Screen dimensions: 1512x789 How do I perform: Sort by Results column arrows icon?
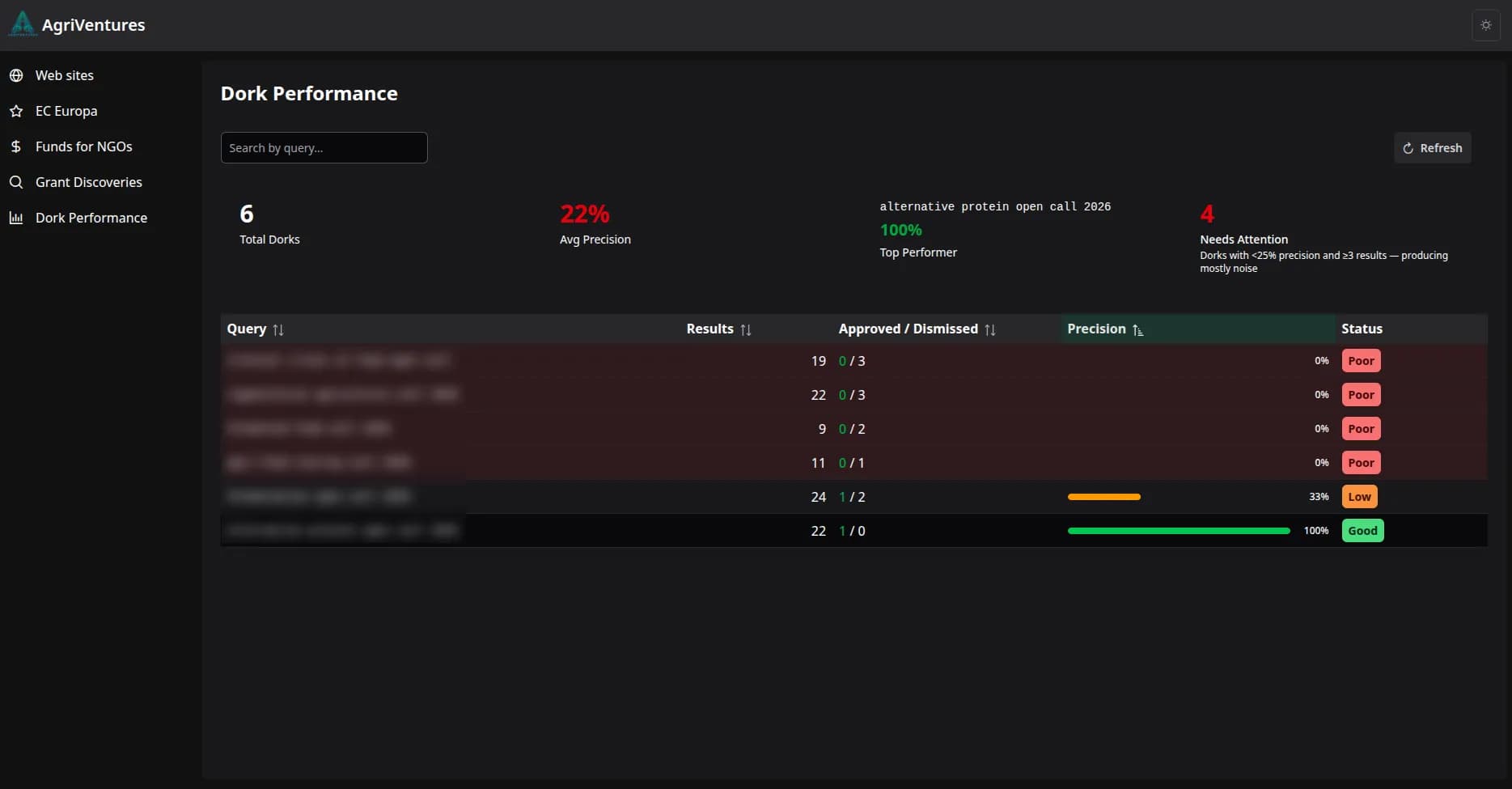pos(746,329)
